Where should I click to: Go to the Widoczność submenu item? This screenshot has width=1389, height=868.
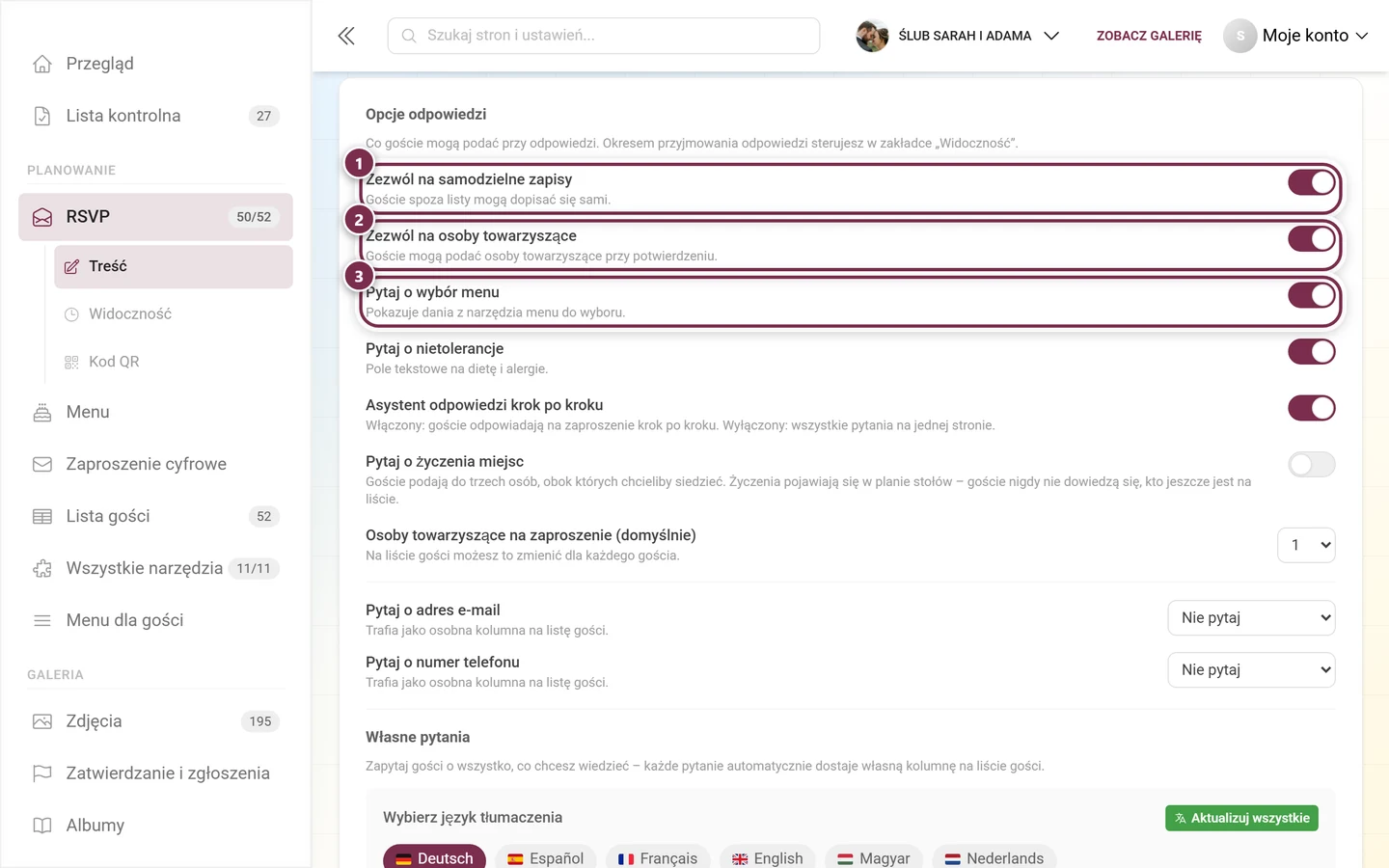click(x=174, y=314)
